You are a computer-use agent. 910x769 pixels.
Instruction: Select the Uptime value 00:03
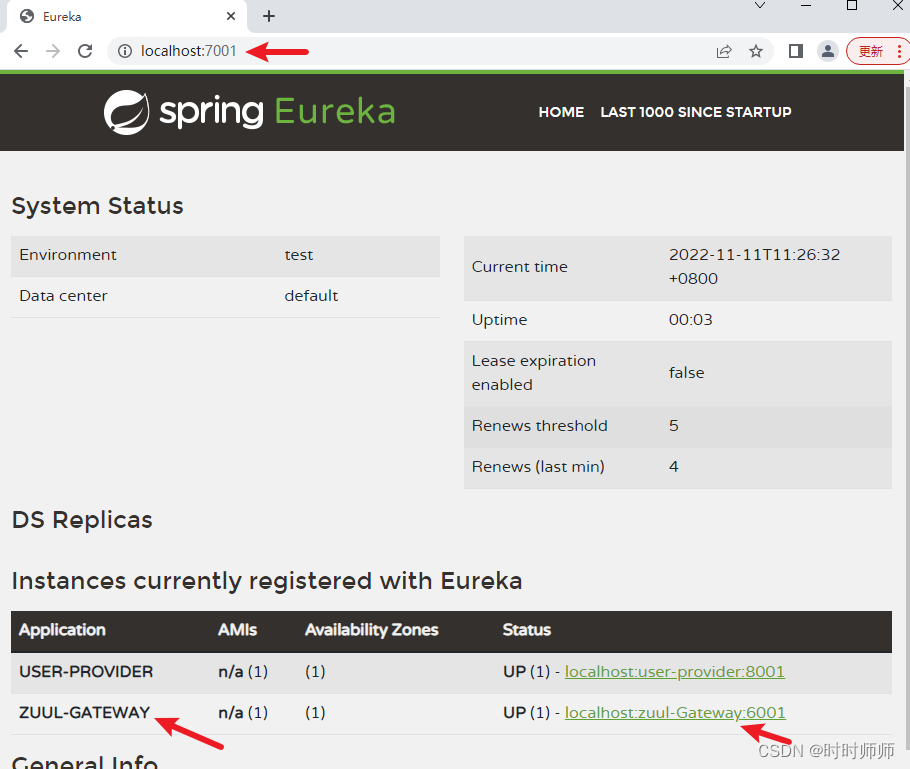[690, 320]
